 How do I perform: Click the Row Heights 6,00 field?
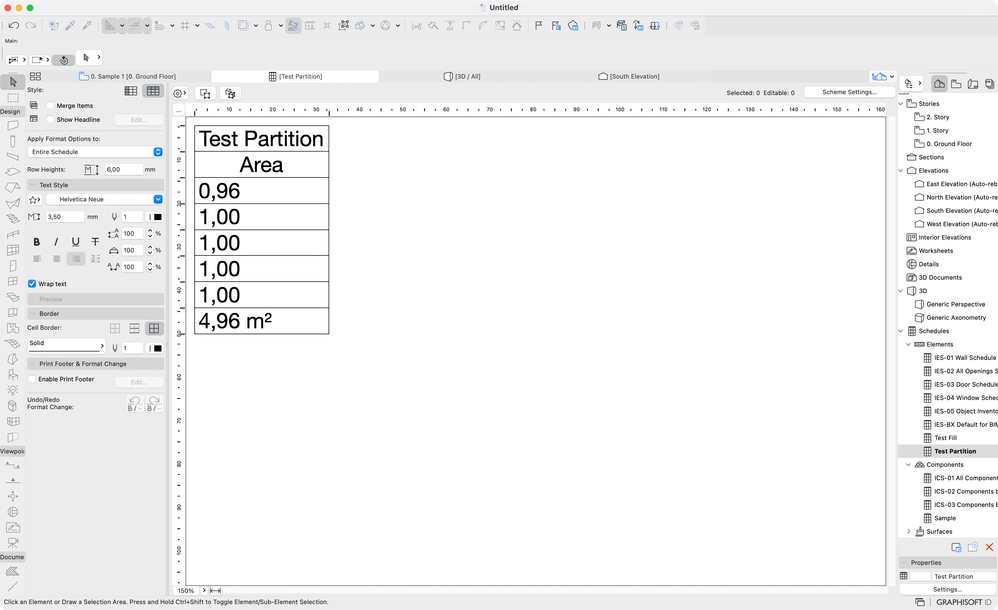[123, 170]
